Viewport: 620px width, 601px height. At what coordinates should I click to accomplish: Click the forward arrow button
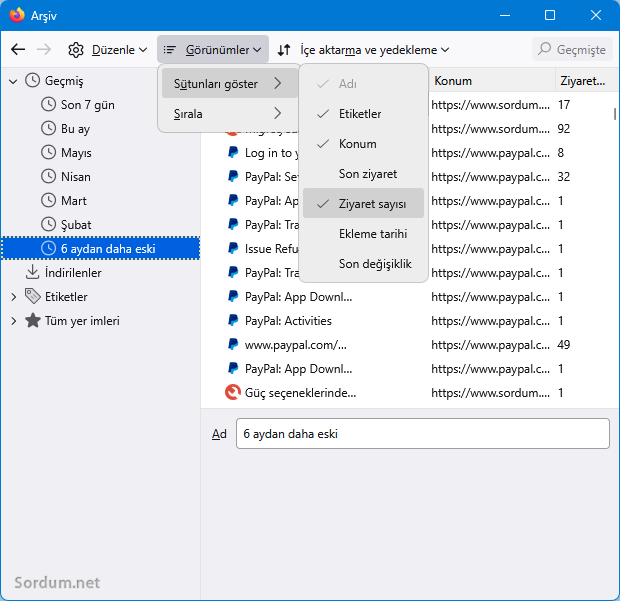click(44, 50)
